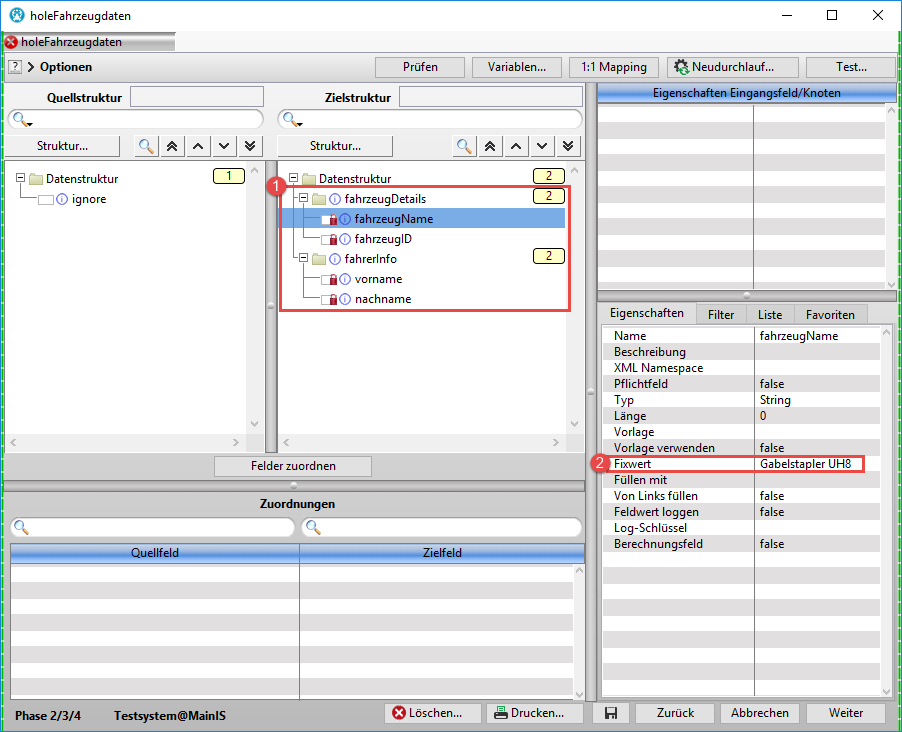Select the fahrzeugID tree item

click(x=383, y=239)
